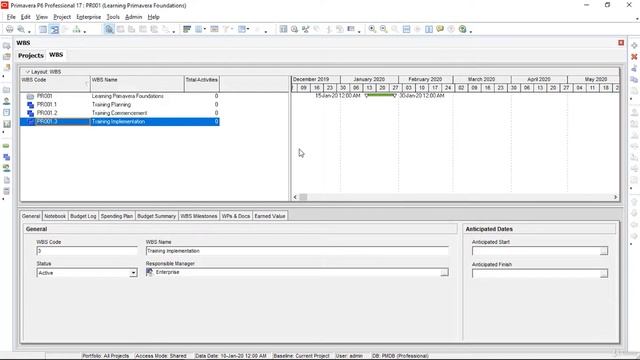Click the Add icon in right command bar
This screenshot has height=360, width=640.
pos(634,46)
